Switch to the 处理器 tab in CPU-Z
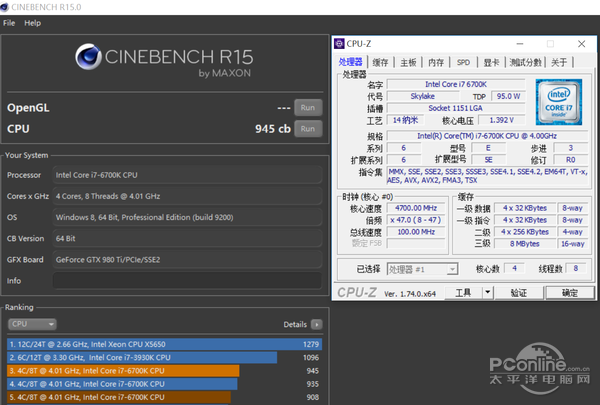 350,62
